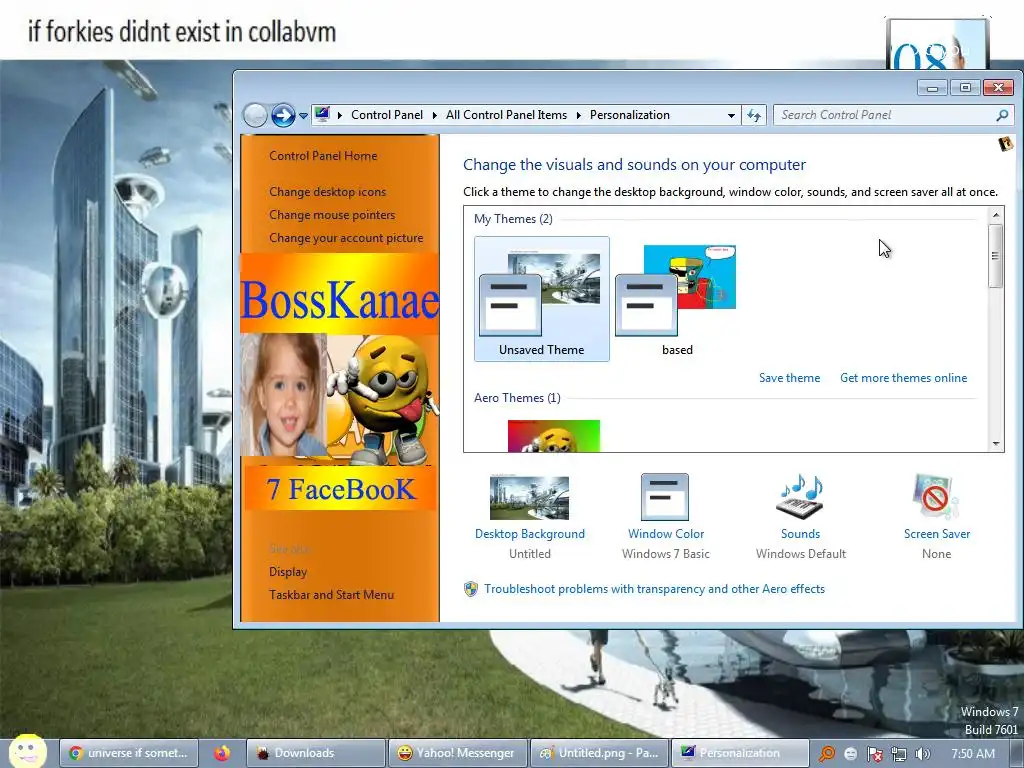Open Change your account picture

click(346, 238)
